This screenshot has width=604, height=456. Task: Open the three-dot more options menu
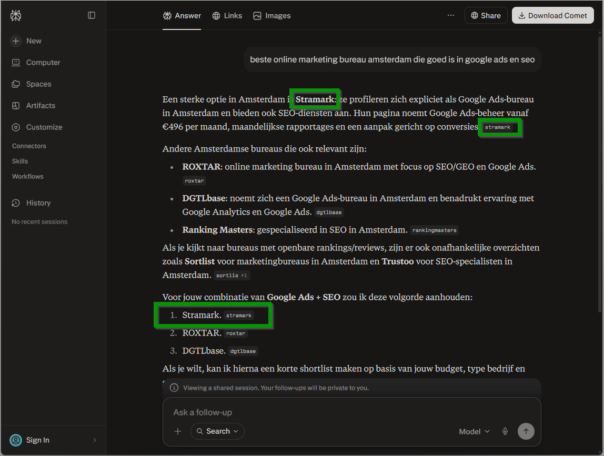451,15
